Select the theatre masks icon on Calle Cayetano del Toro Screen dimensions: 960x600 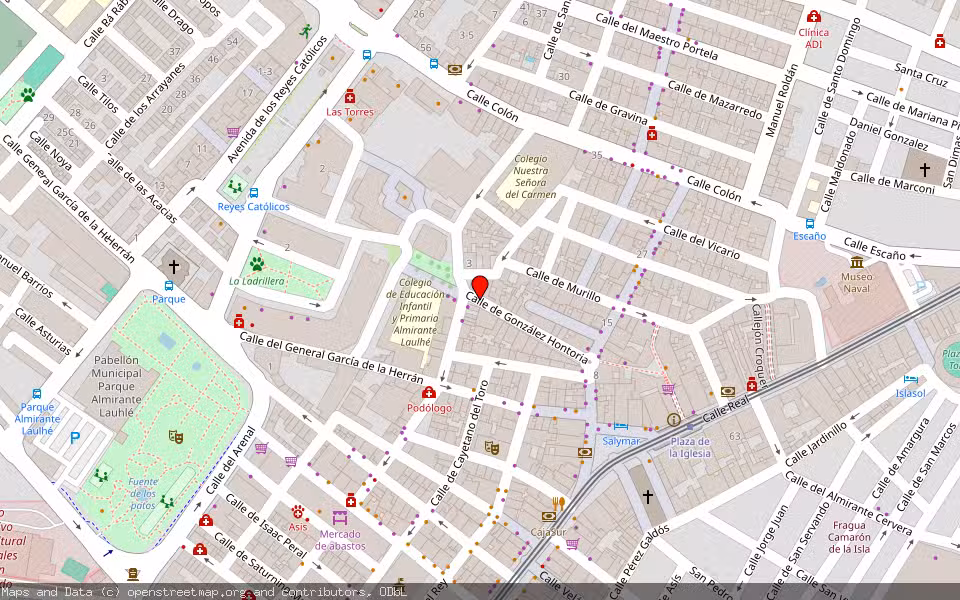[x=491, y=448]
